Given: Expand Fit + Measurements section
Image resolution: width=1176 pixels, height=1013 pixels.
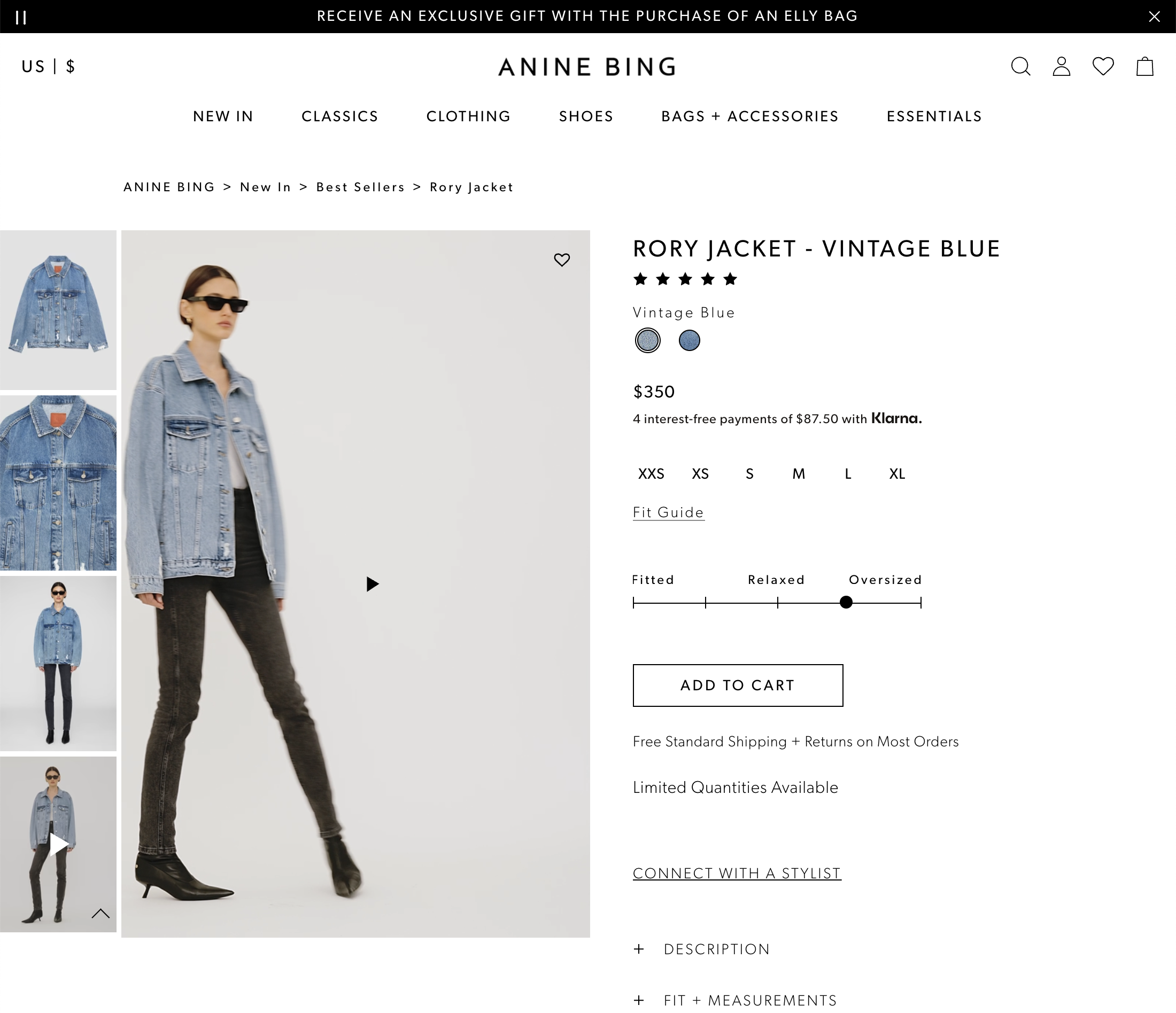Looking at the screenshot, I should [750, 1000].
